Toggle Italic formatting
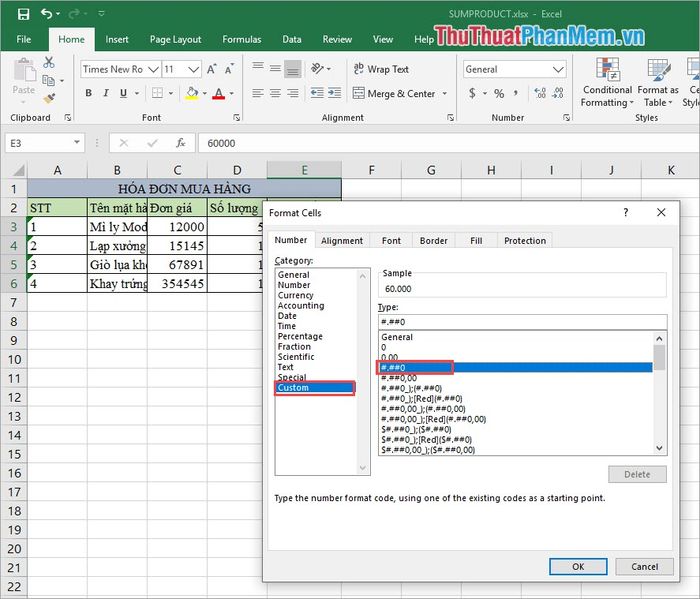The height and width of the screenshot is (599, 700). pos(106,93)
